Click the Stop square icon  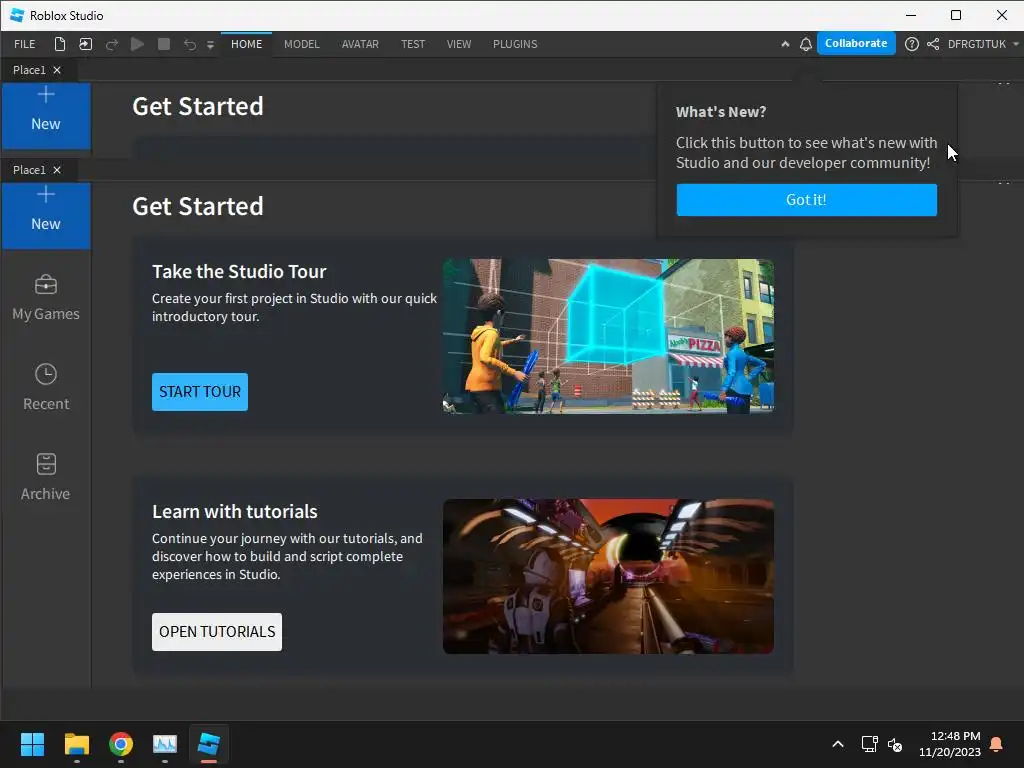coord(164,44)
